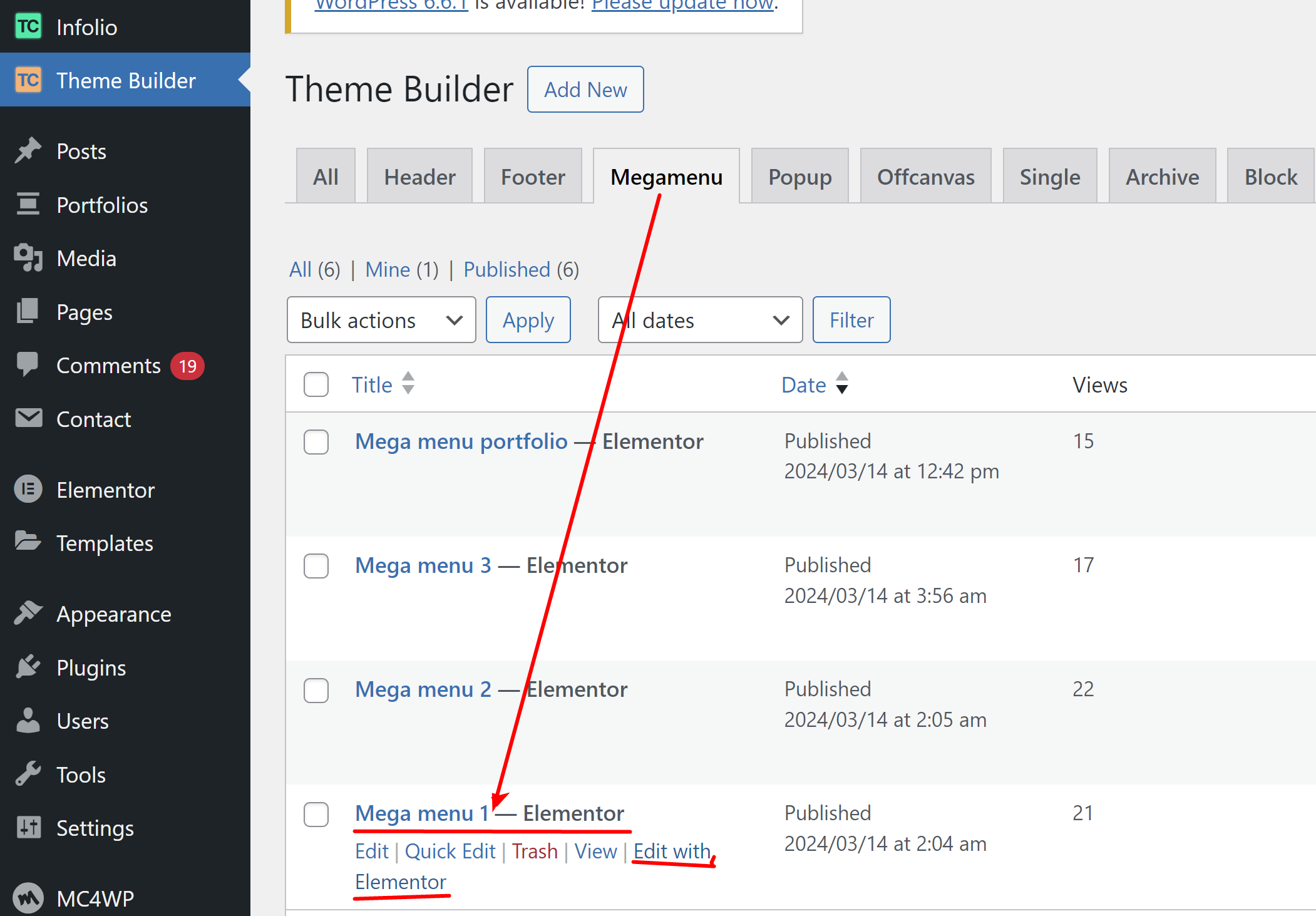
Task: Click Edit under Mega menu 1
Action: (372, 852)
